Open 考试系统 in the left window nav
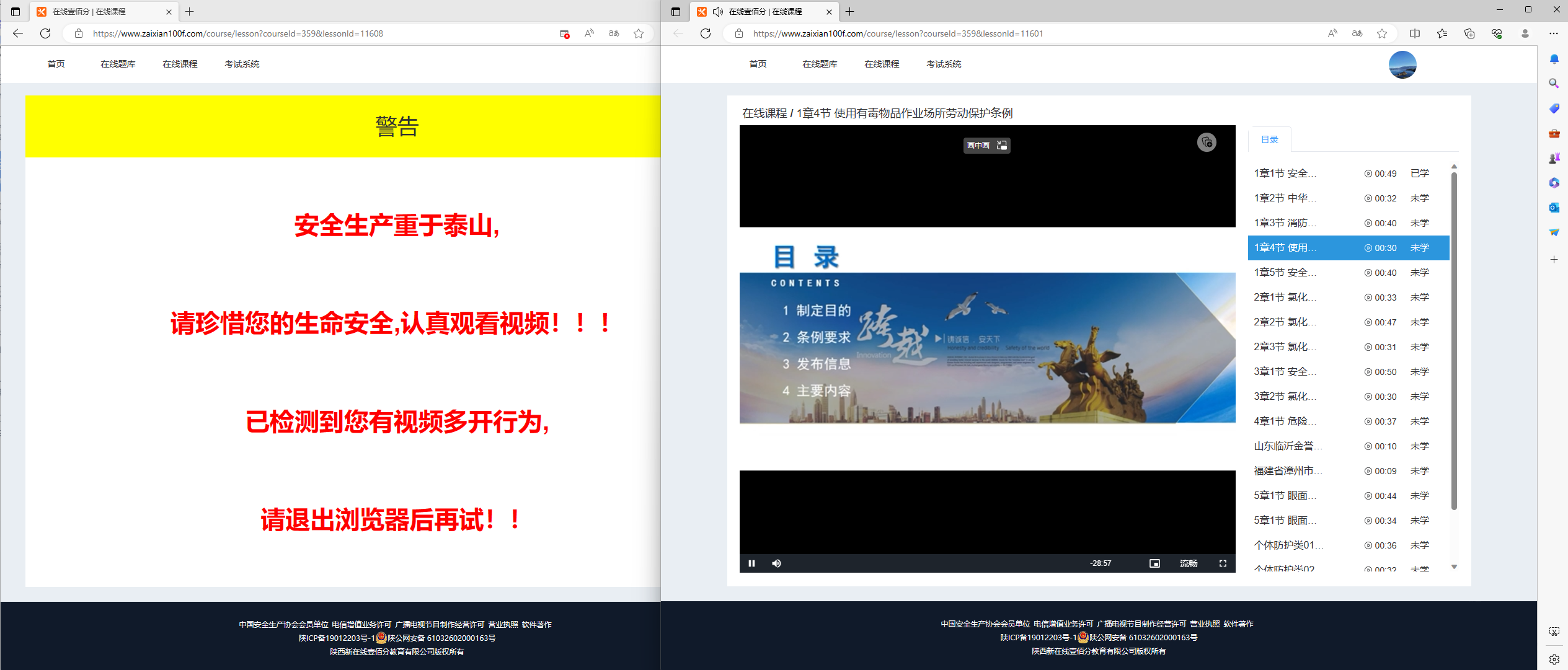Image resolution: width=1568 pixels, height=670 pixels. (242, 64)
